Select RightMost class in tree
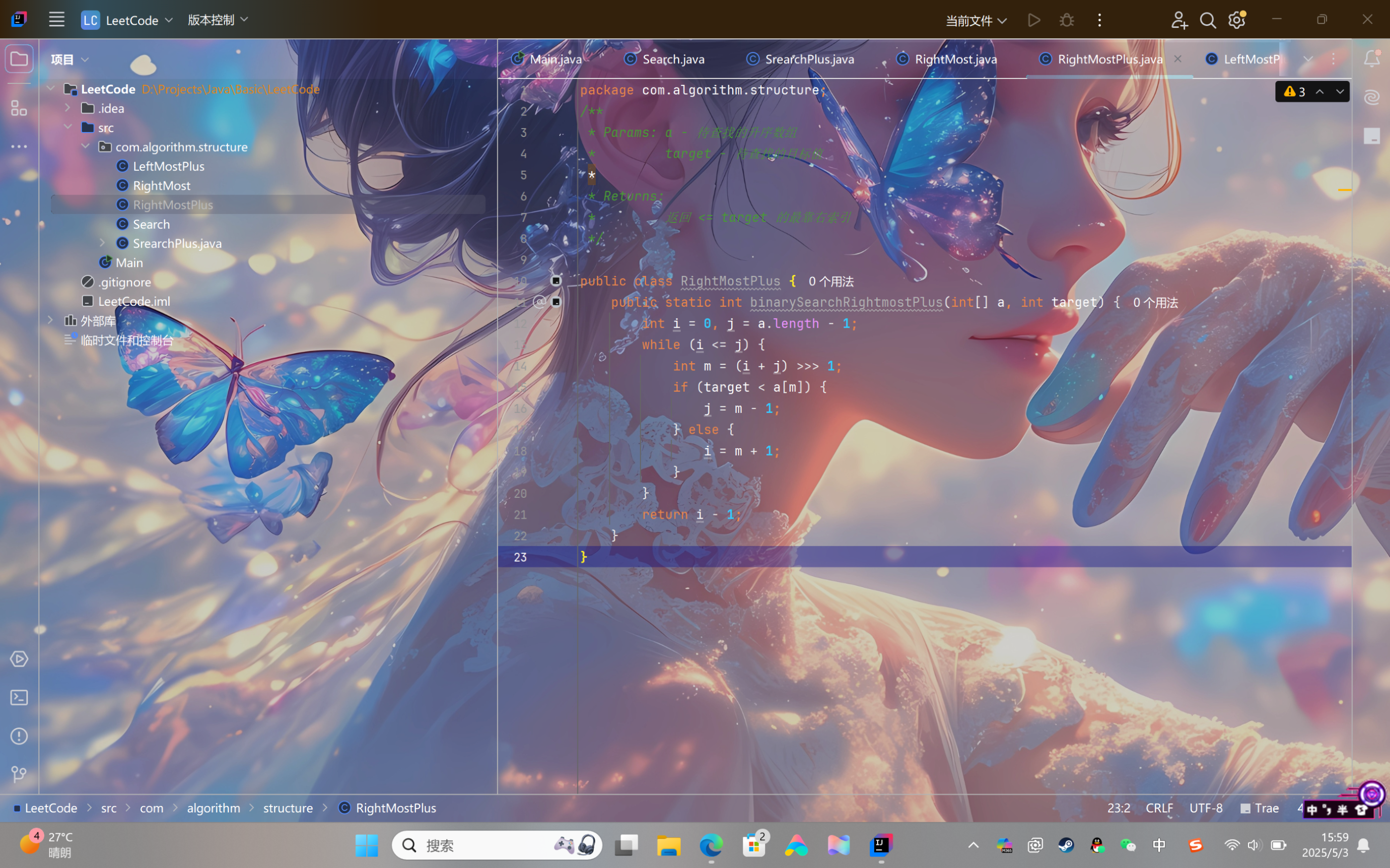Viewport: 1390px width, 868px height. pos(161,186)
